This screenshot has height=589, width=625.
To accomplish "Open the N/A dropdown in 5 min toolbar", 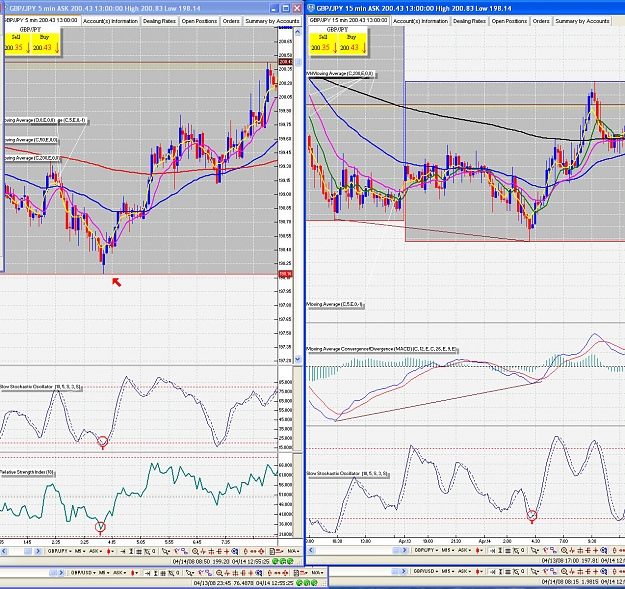I will click(294, 551).
